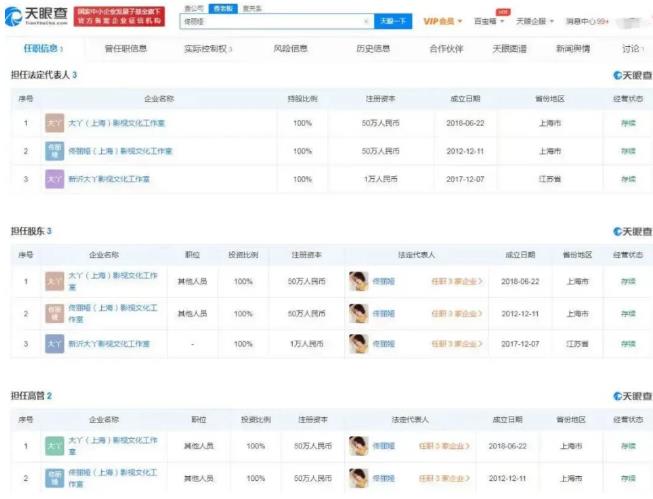This screenshot has height=499, width=653.
Task: Click the 担任法定代表人 section heading
Action: click(44, 75)
